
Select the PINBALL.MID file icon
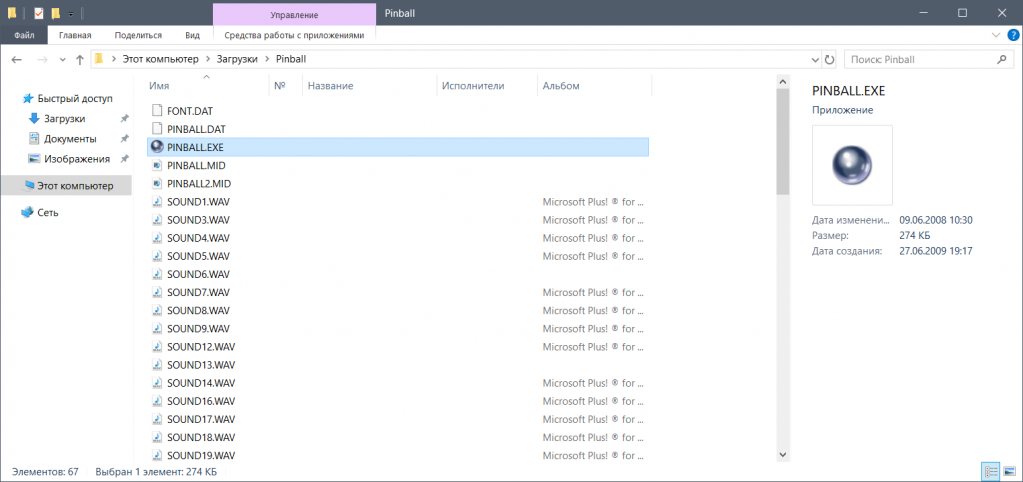coord(156,165)
